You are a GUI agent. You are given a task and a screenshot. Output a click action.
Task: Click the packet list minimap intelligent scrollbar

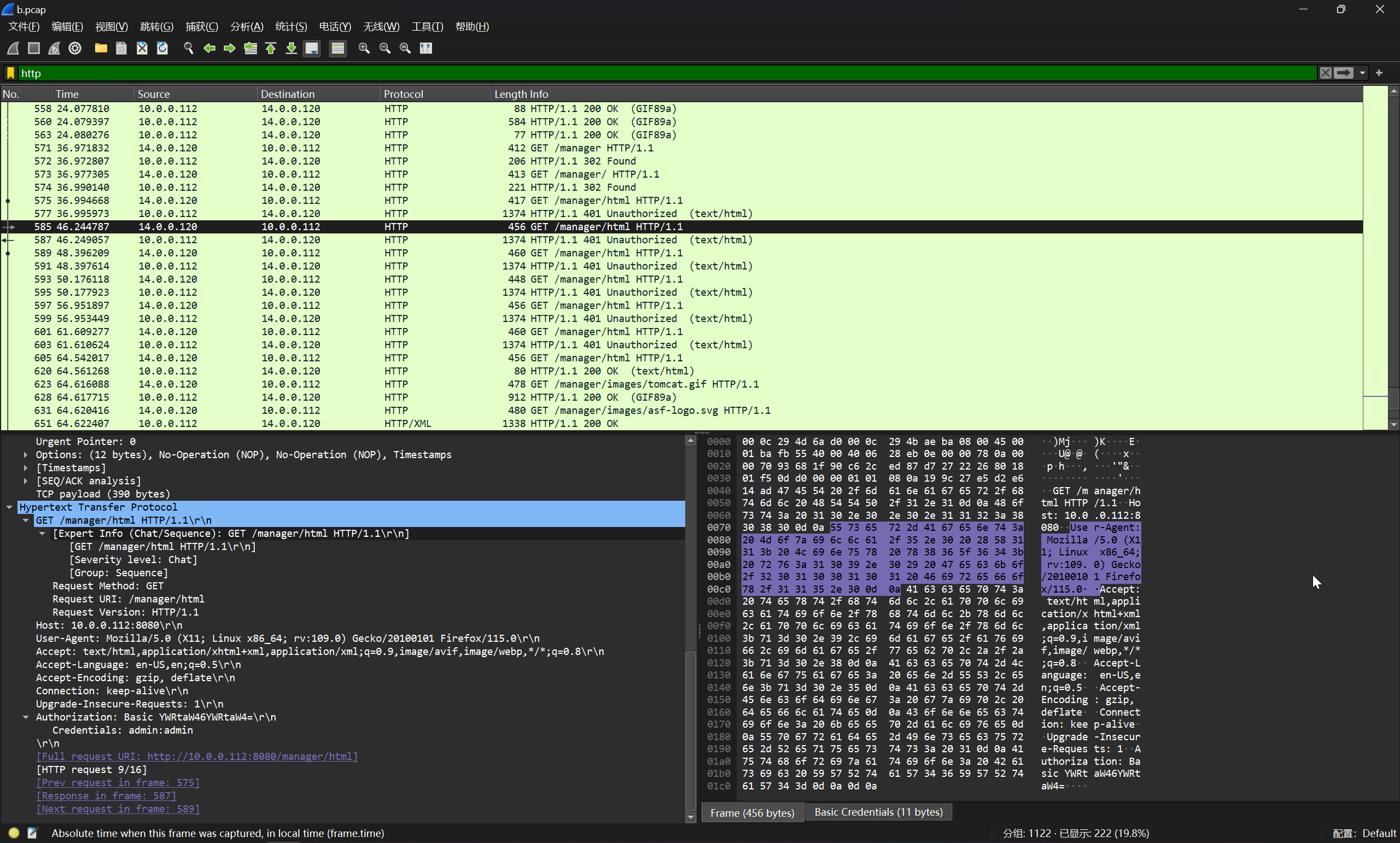tap(1375, 259)
